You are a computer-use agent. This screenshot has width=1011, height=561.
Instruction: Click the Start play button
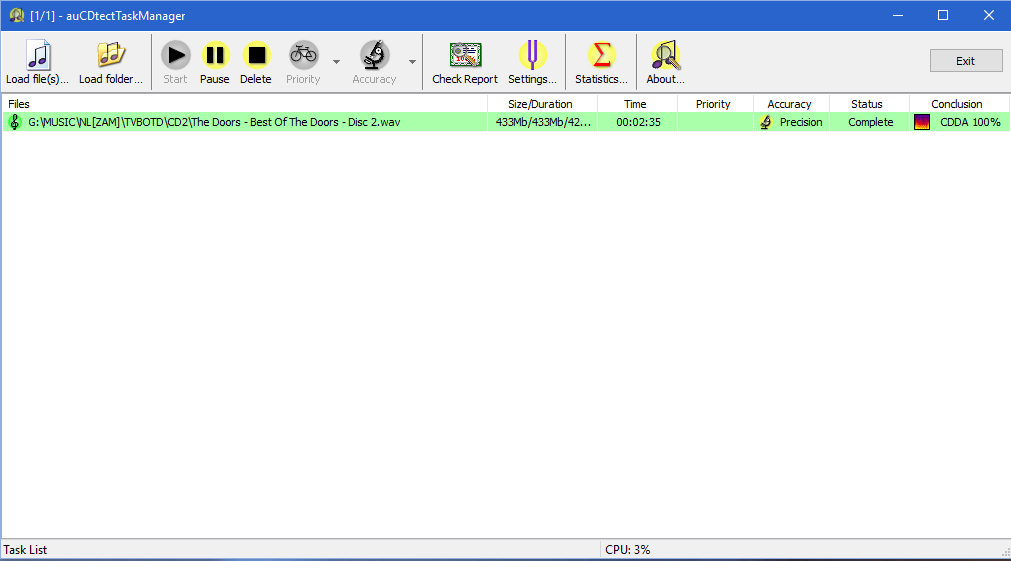[175, 55]
